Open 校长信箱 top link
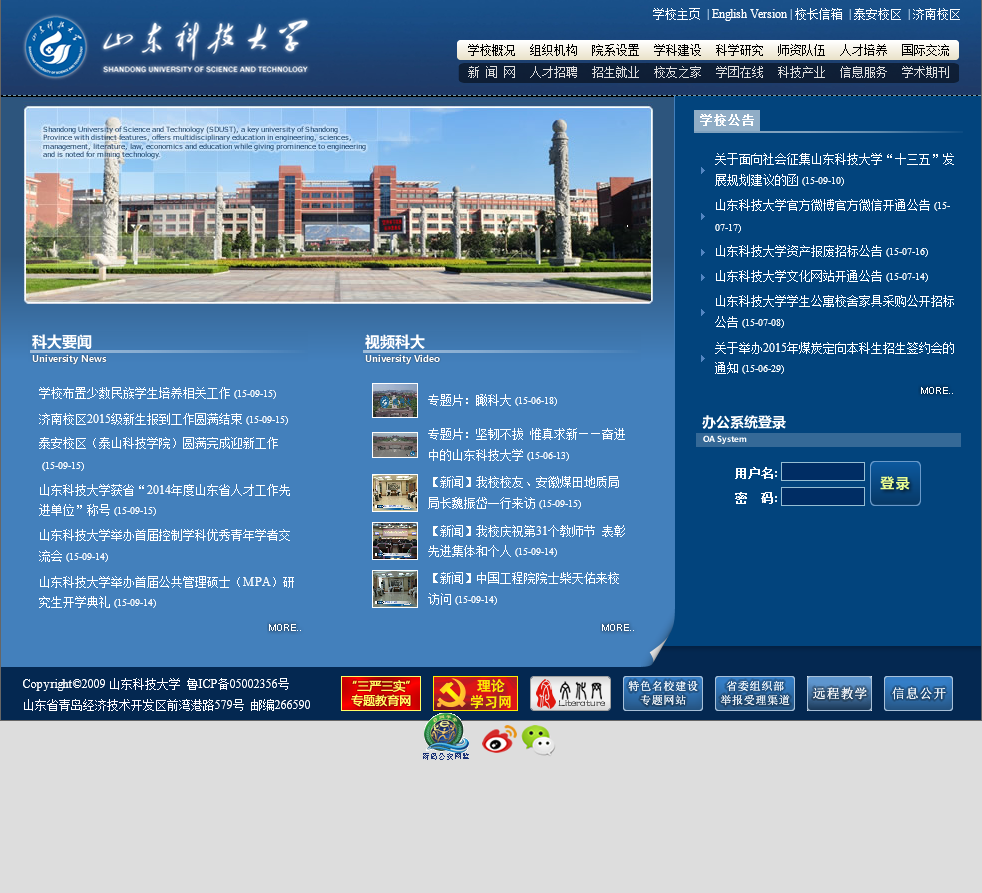 pyautogui.click(x=819, y=14)
